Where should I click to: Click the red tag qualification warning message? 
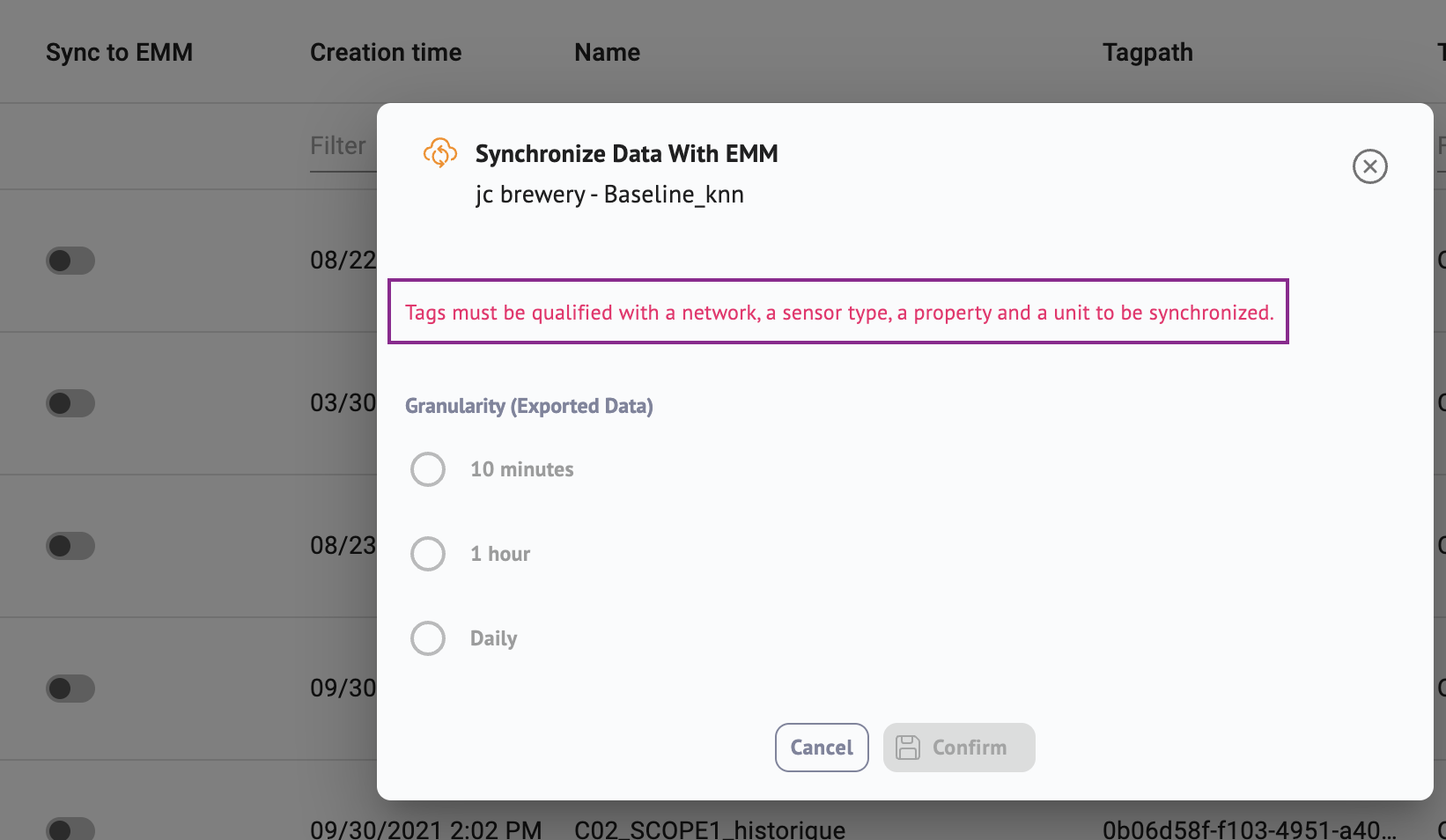(x=838, y=313)
